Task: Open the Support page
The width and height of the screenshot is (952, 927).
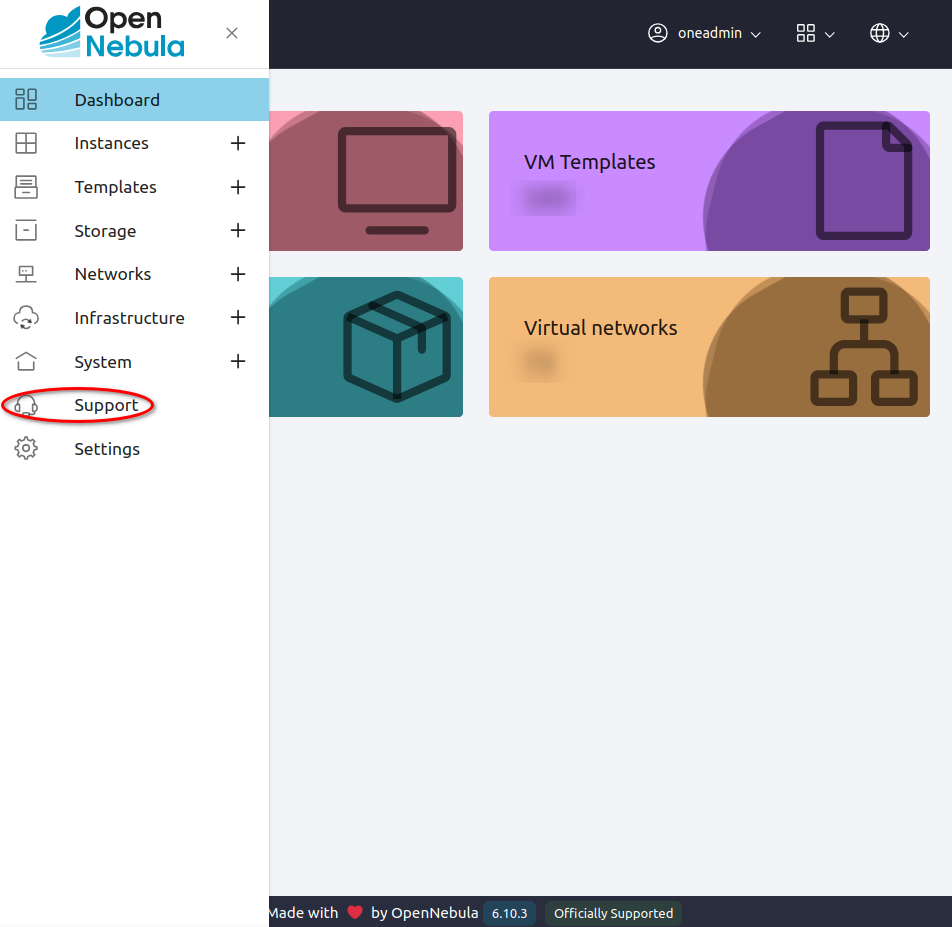Action: click(106, 405)
